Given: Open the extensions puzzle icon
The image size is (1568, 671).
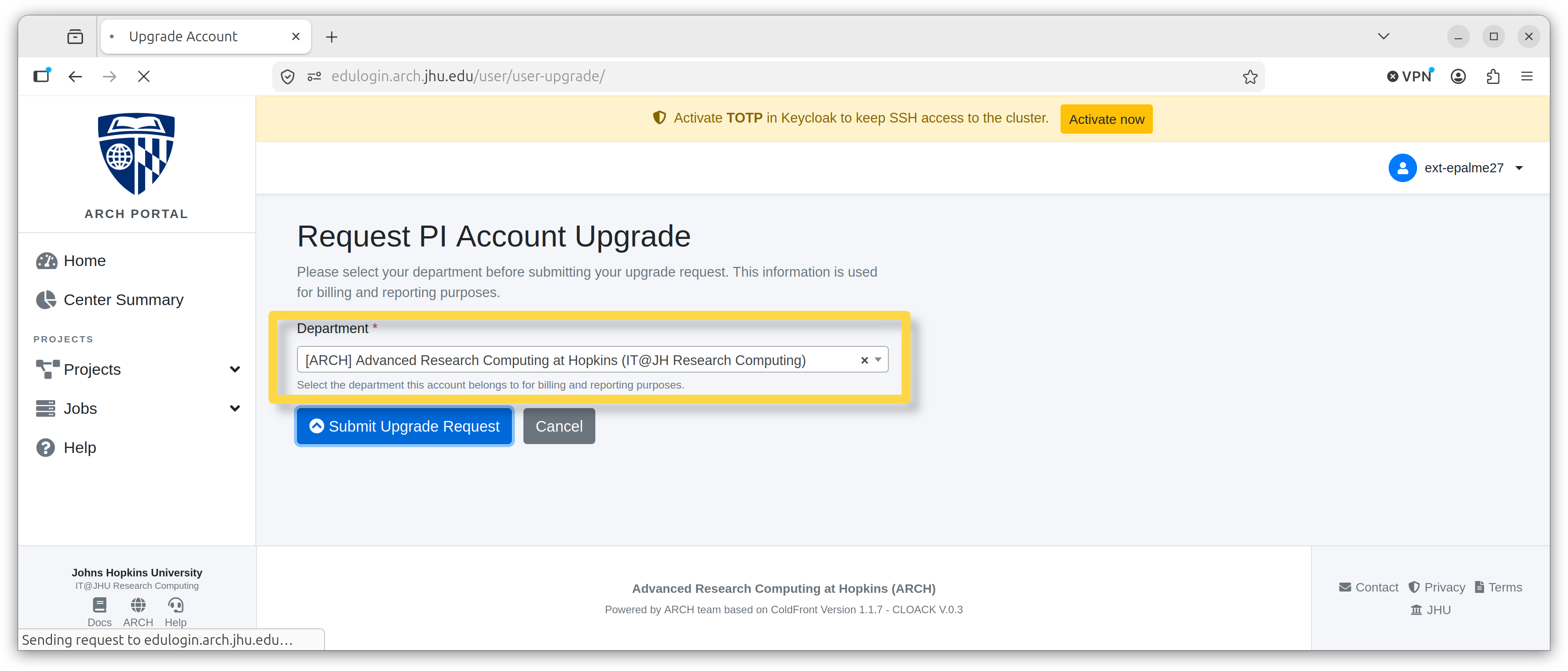Looking at the screenshot, I should click(1493, 76).
